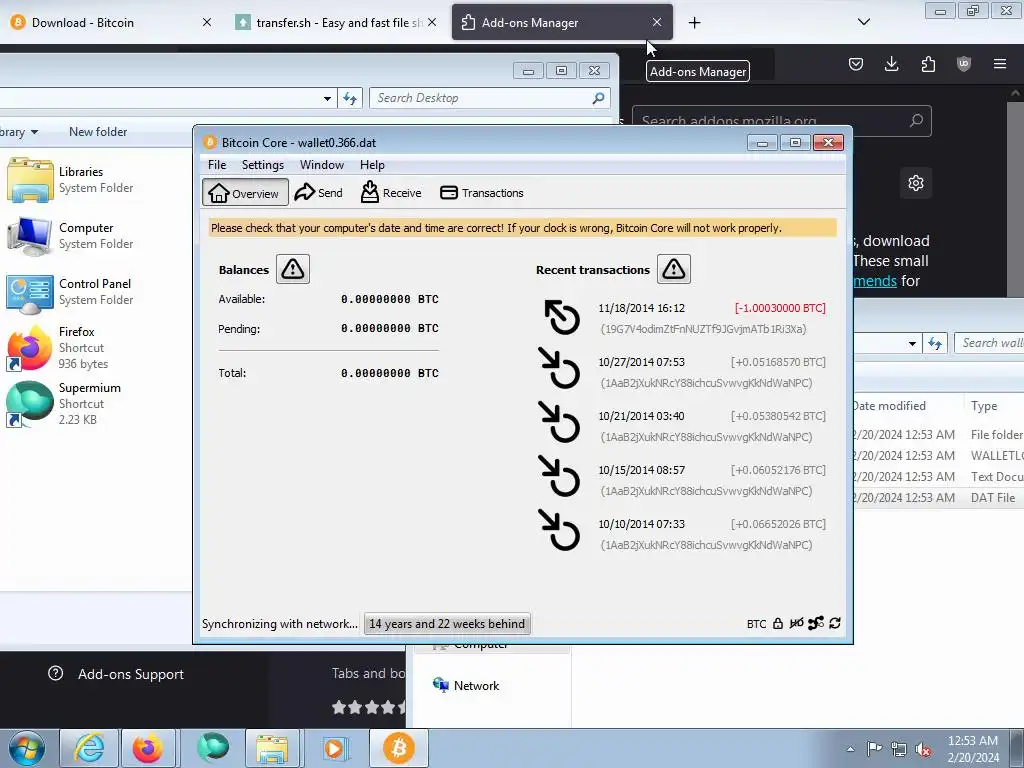Click New folder in Explorer toolbar
The width and height of the screenshot is (1024, 768).
coord(98,132)
